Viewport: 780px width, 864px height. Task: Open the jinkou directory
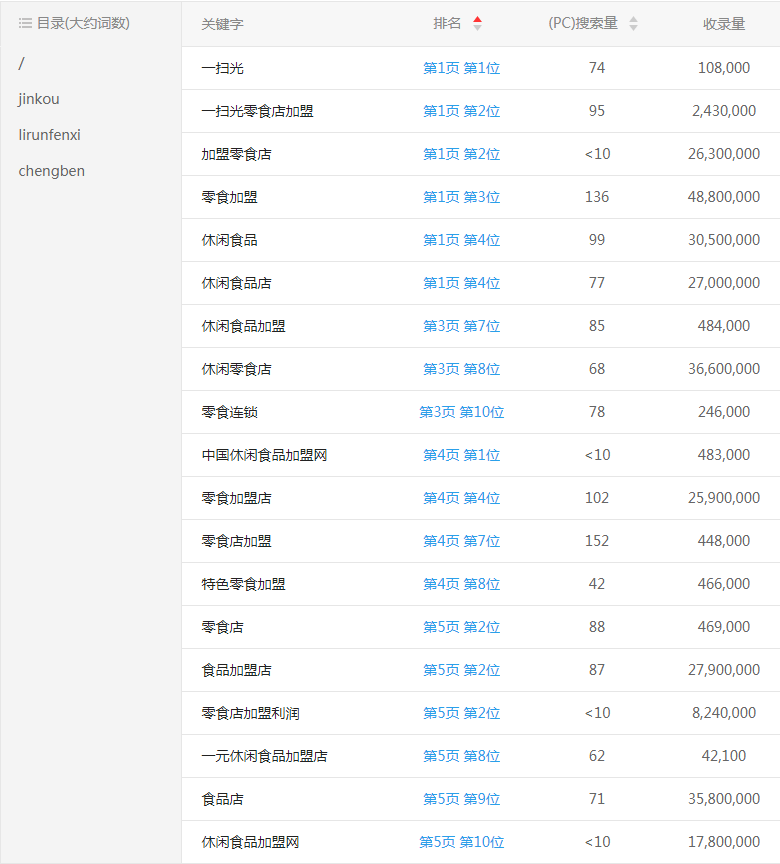39,99
